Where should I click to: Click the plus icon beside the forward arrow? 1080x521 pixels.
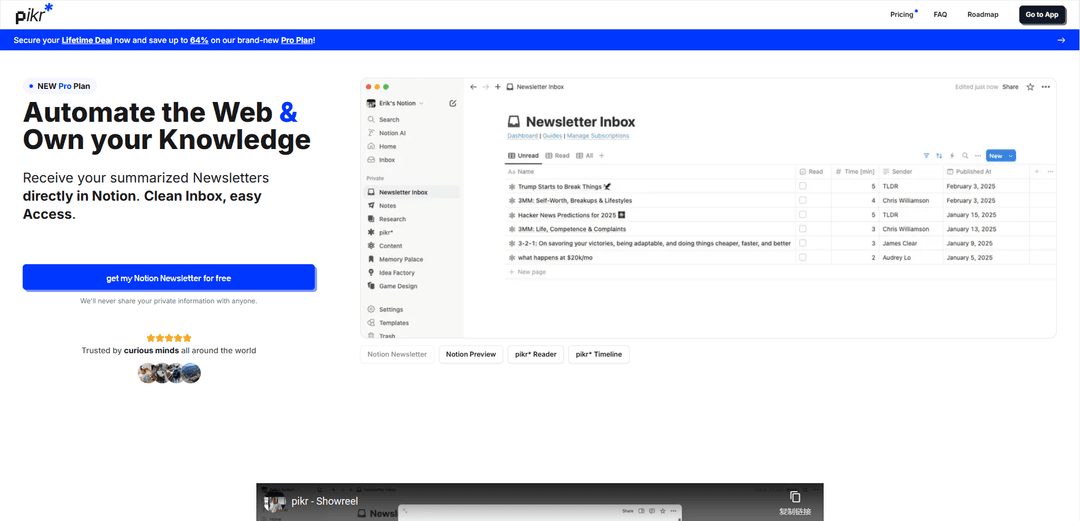point(498,87)
